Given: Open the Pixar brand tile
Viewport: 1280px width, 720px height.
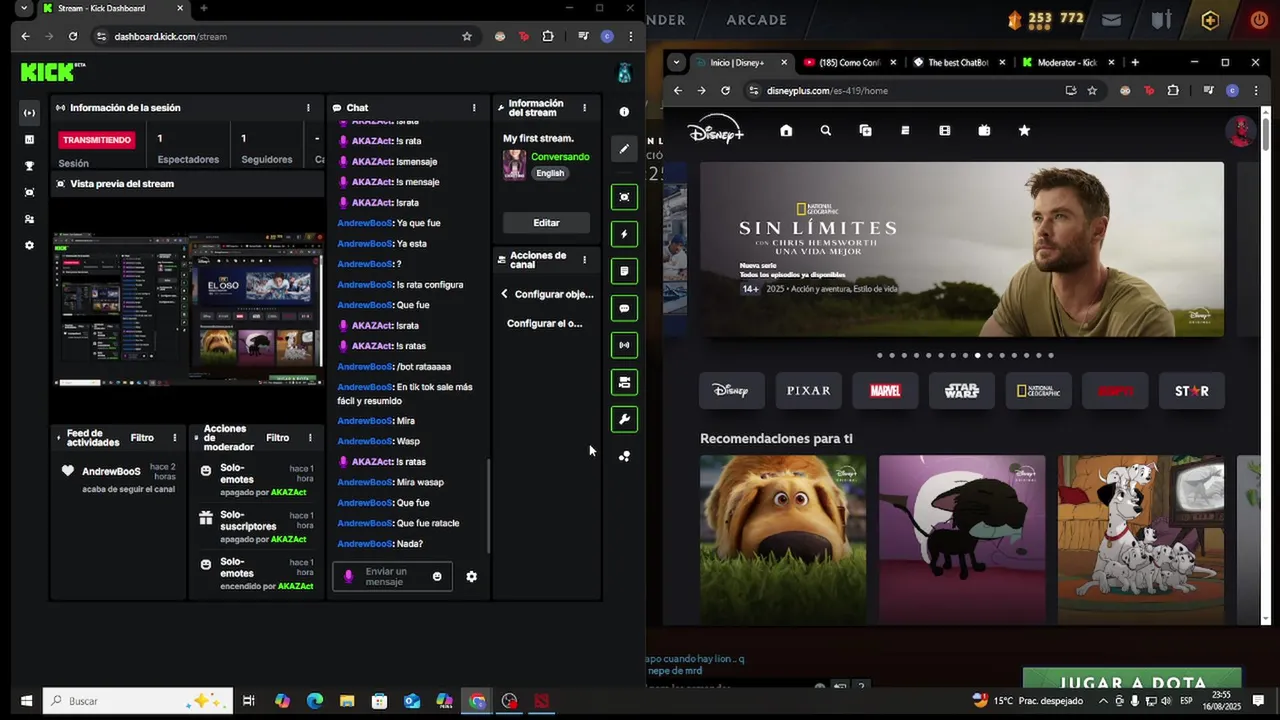Looking at the screenshot, I should (x=809, y=391).
